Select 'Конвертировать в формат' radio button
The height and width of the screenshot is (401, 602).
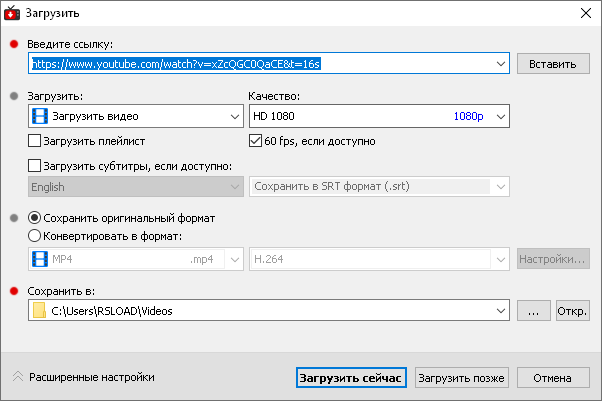[35, 236]
